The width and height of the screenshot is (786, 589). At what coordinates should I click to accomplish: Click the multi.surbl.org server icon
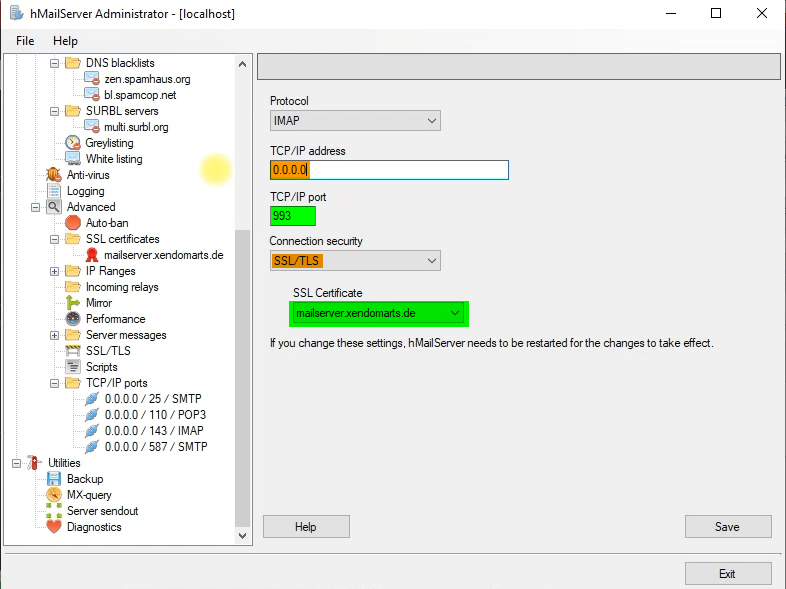tap(92, 127)
